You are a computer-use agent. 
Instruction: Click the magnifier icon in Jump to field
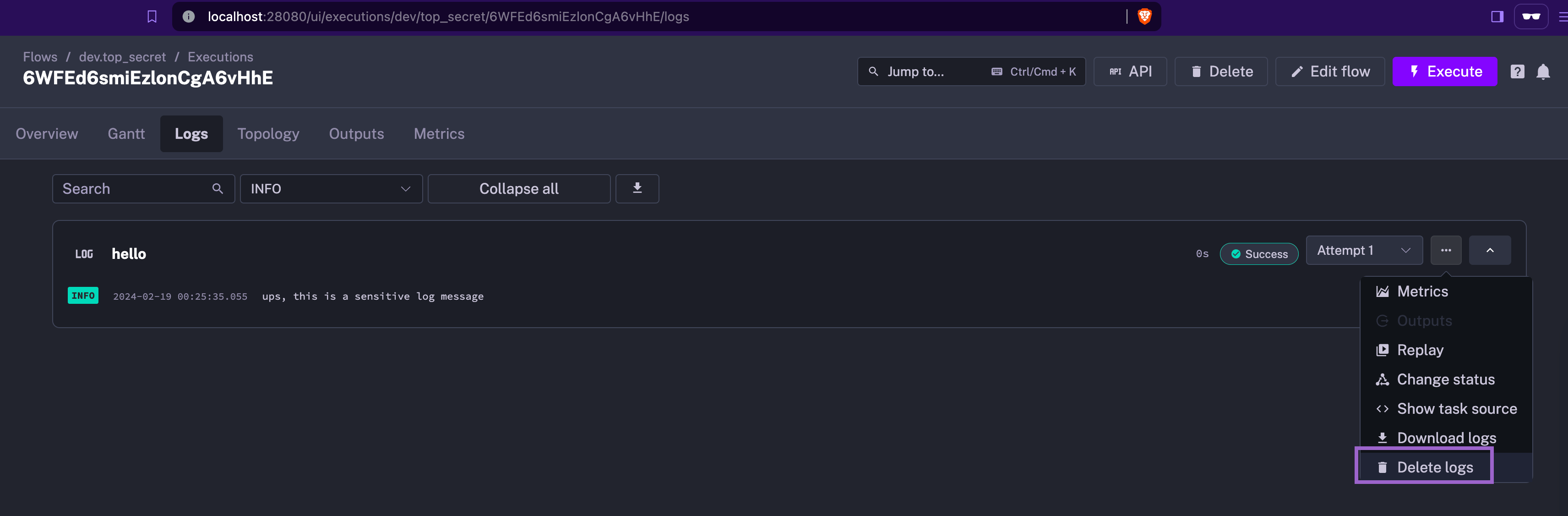(x=873, y=71)
